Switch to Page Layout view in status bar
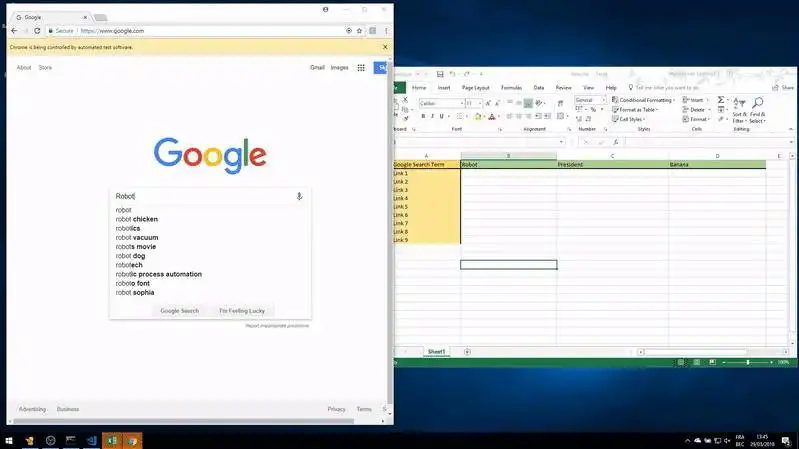799x449 pixels. pyautogui.click(x=697, y=362)
